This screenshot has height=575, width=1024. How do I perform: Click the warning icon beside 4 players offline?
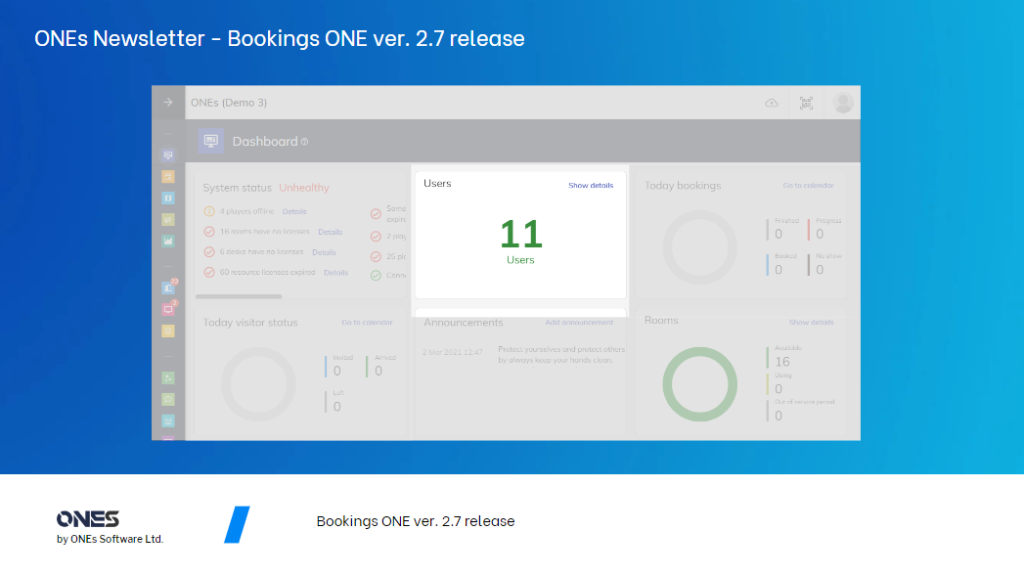pos(209,211)
